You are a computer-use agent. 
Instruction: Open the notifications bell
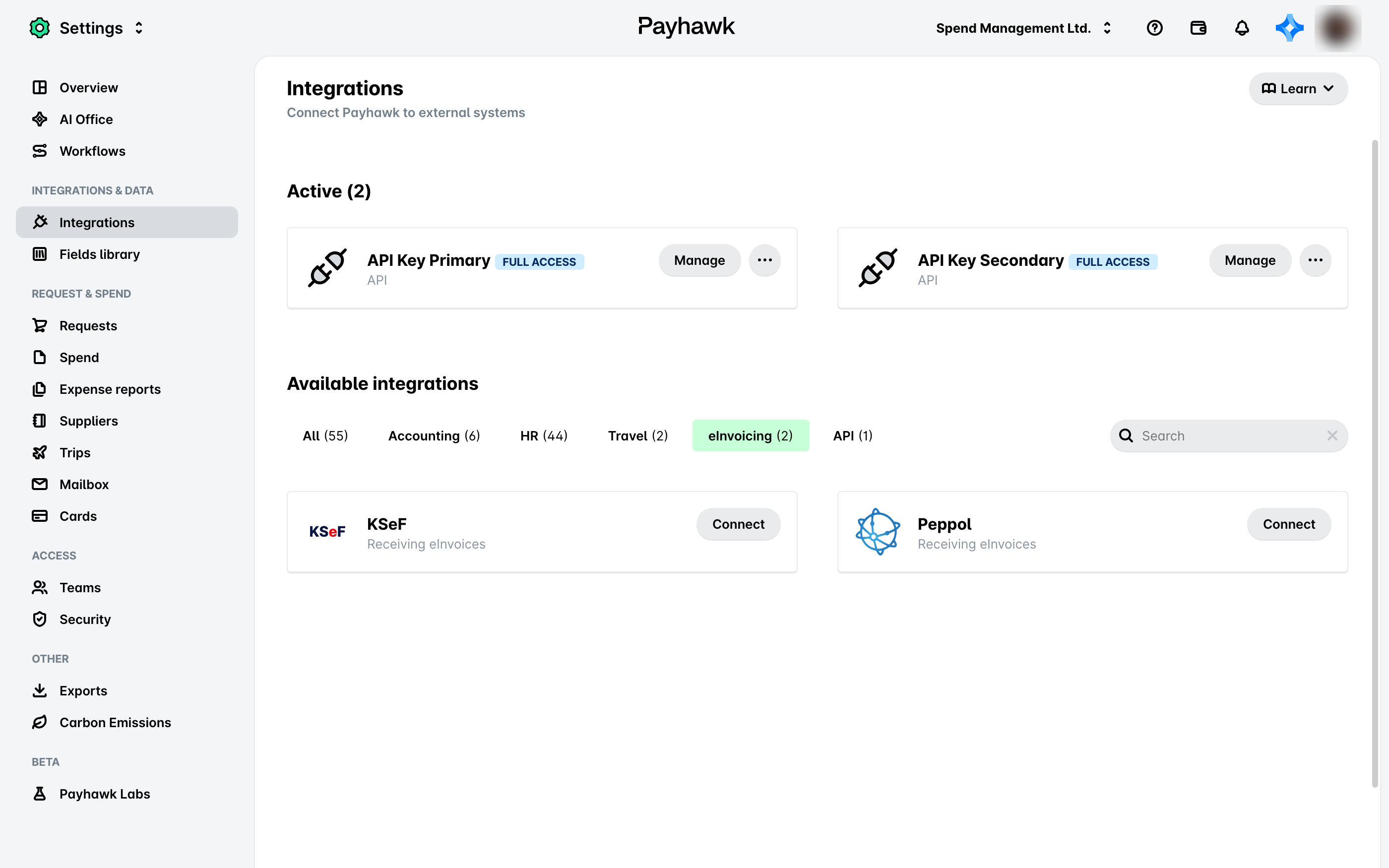point(1242,28)
